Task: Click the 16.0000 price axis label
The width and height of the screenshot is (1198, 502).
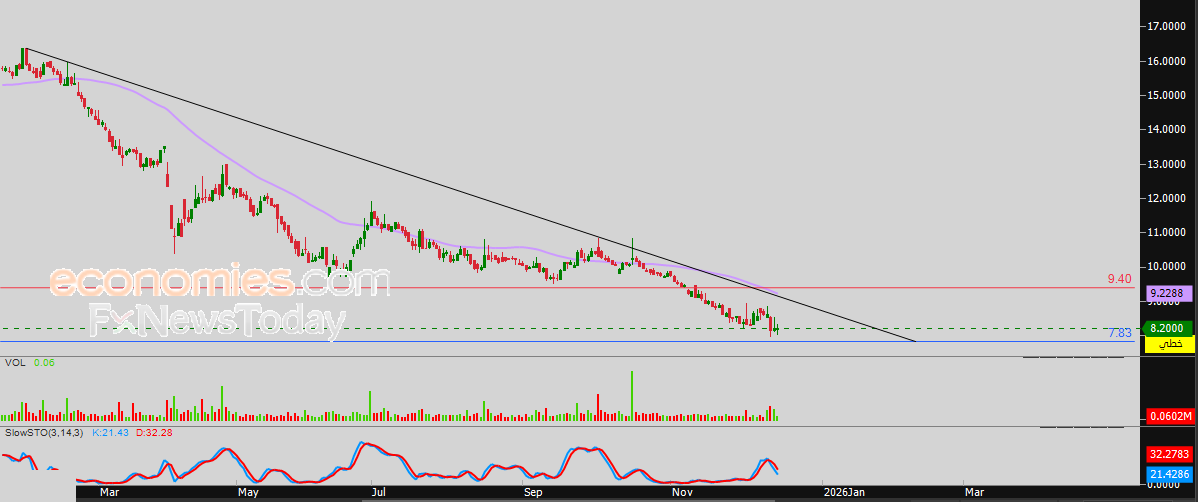Action: point(1166,60)
